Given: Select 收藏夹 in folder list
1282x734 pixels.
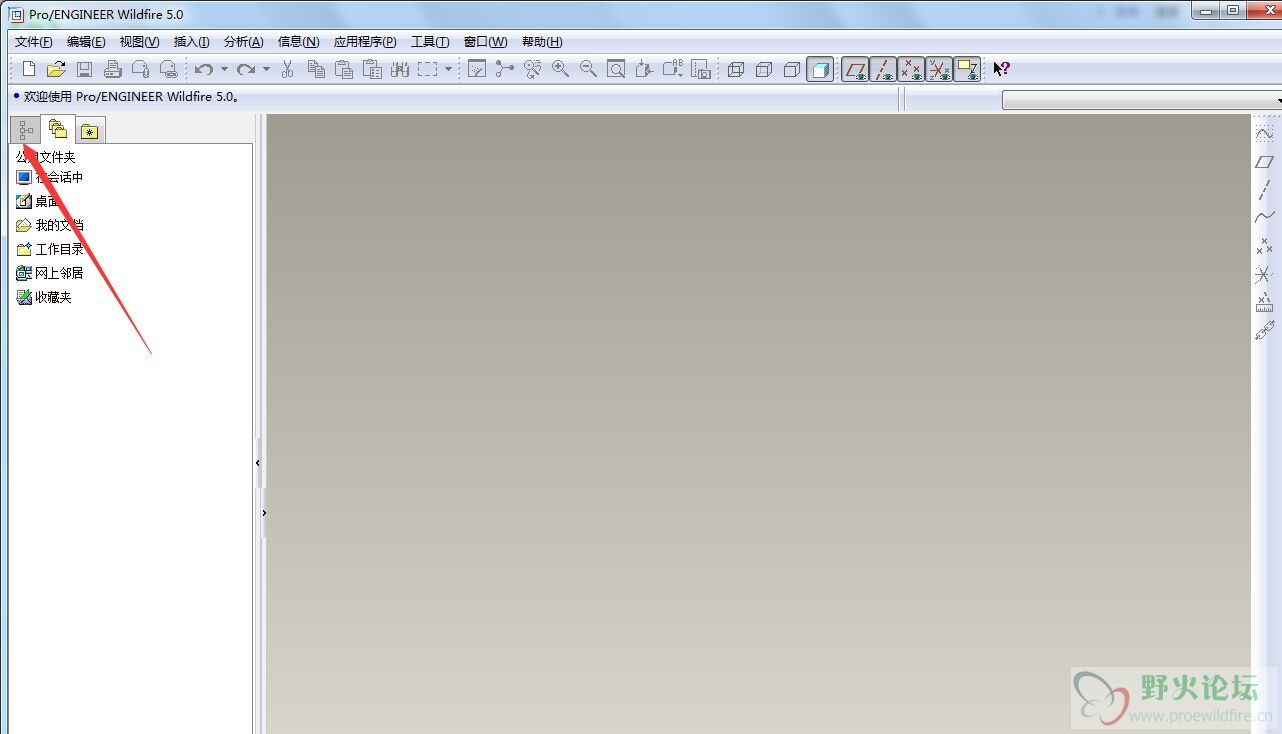Looking at the screenshot, I should [44, 297].
